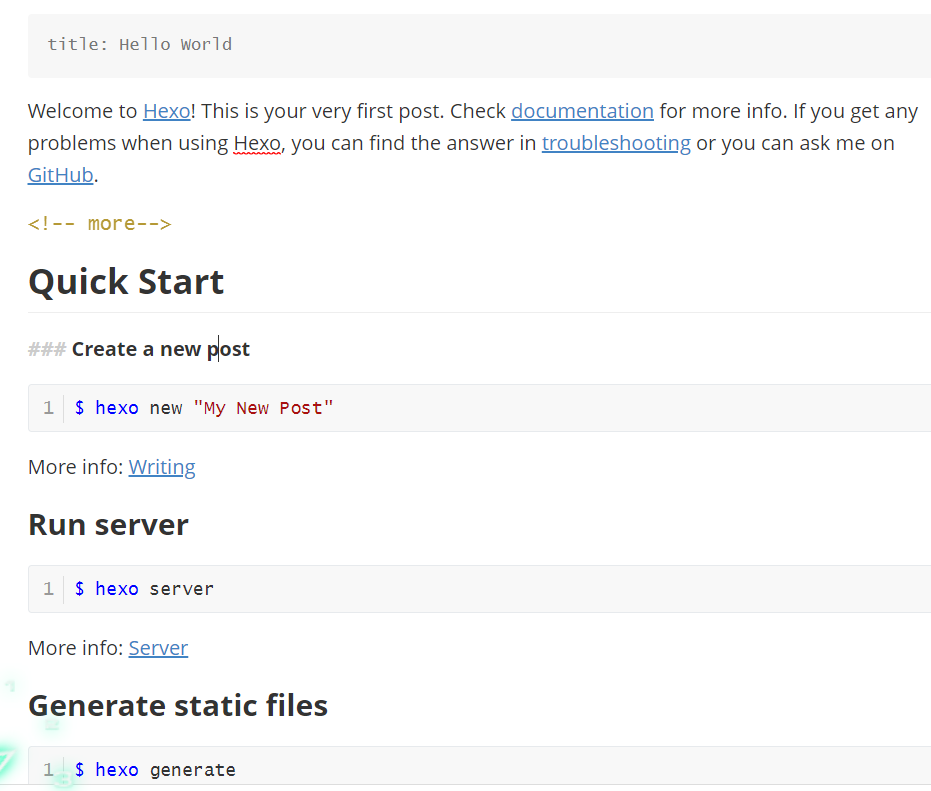
Task: Click the 'title: Hello World' front matter block
Action: pyautogui.click(x=479, y=45)
